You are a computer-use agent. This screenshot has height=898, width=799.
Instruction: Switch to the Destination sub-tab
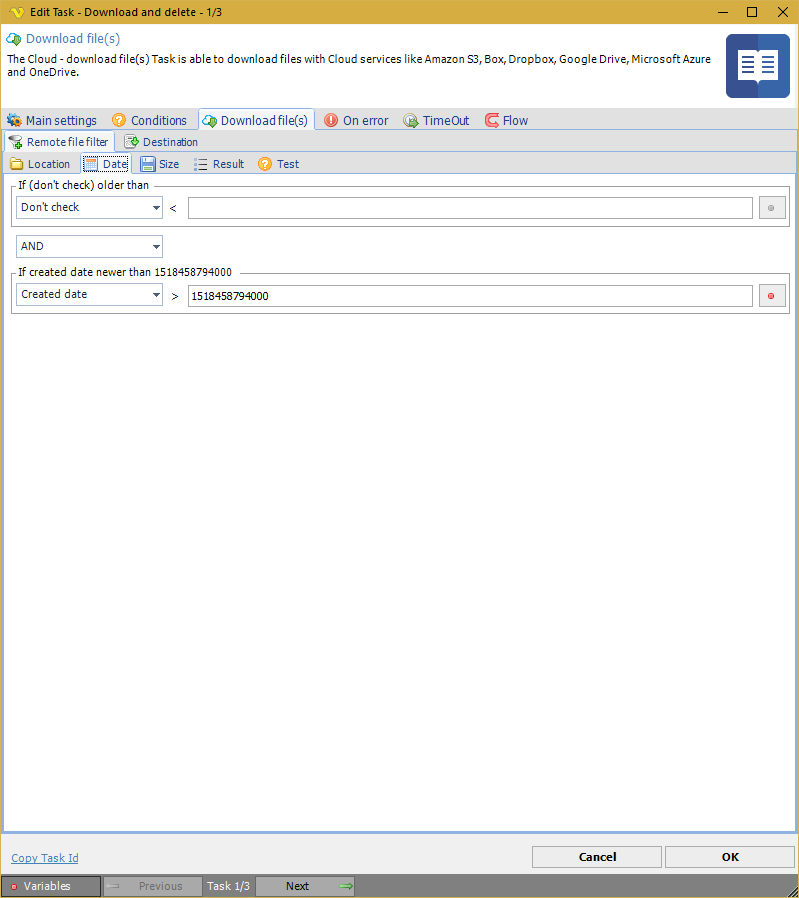coord(161,142)
